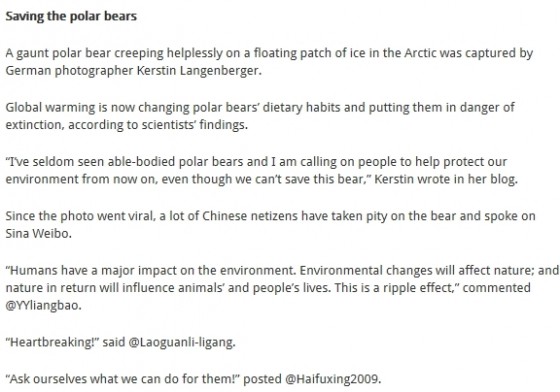Click the word 'Arctic' in first paragraph
Viewport: 560px width, 392px height.
click(420, 53)
